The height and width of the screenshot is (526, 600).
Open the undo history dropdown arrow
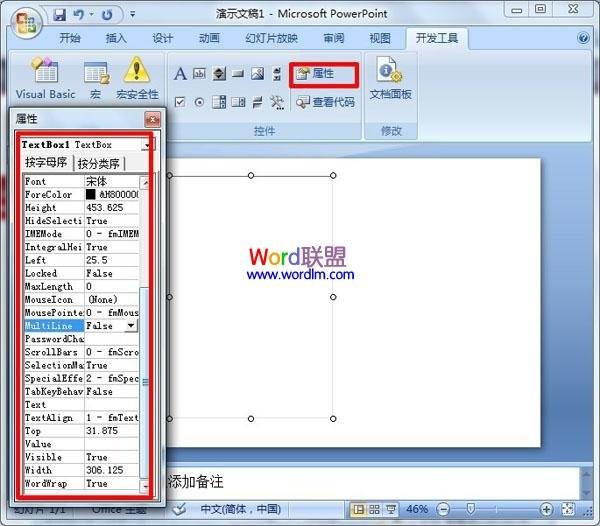[91, 15]
